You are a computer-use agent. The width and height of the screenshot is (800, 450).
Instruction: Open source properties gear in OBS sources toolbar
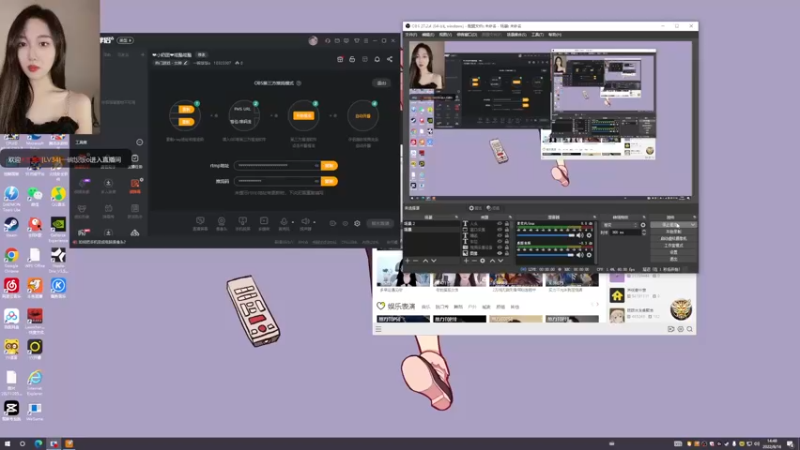pos(483,261)
